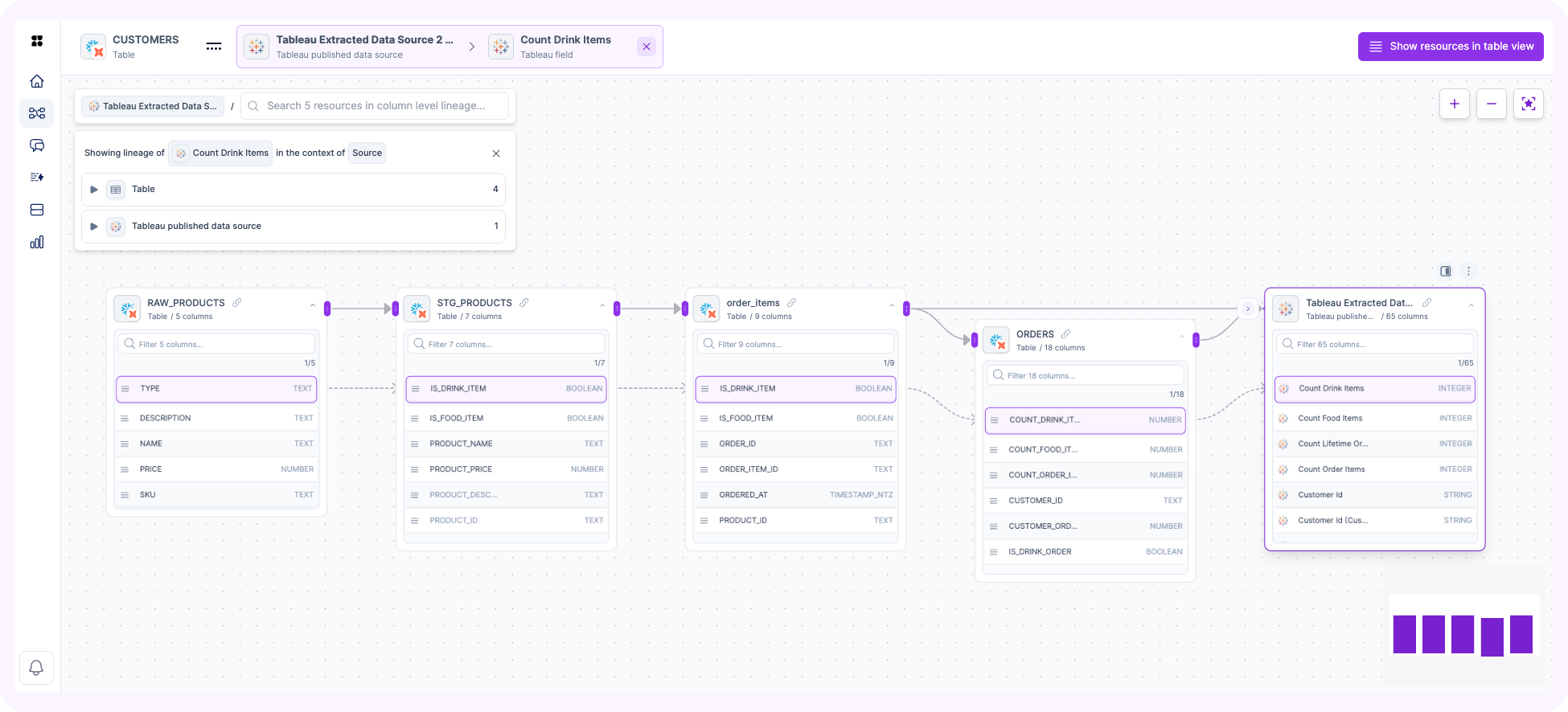
Task: Expand the Table lineage group
Action: [x=94, y=190]
